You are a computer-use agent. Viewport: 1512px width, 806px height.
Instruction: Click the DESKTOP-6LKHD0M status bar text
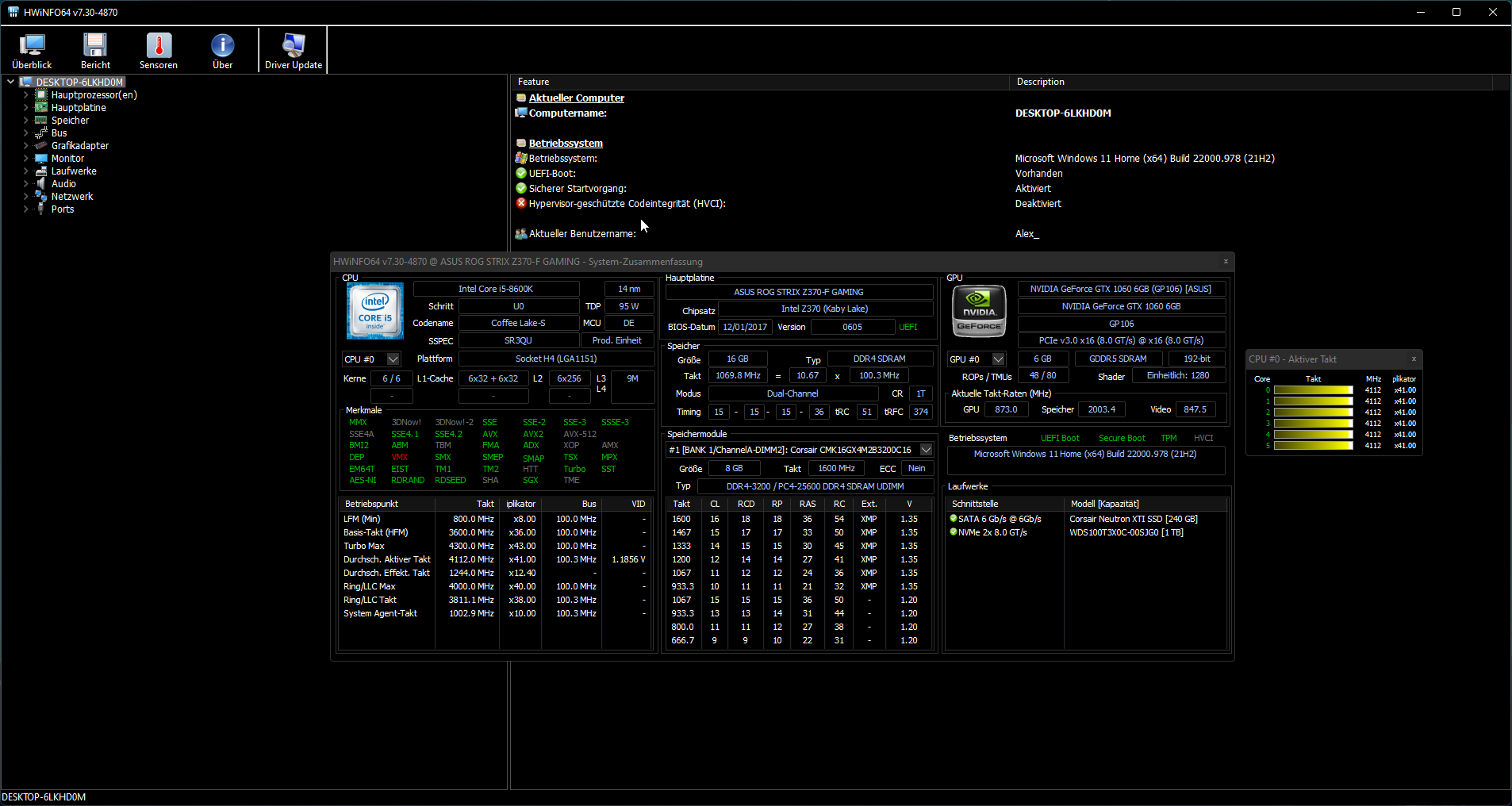(44, 797)
